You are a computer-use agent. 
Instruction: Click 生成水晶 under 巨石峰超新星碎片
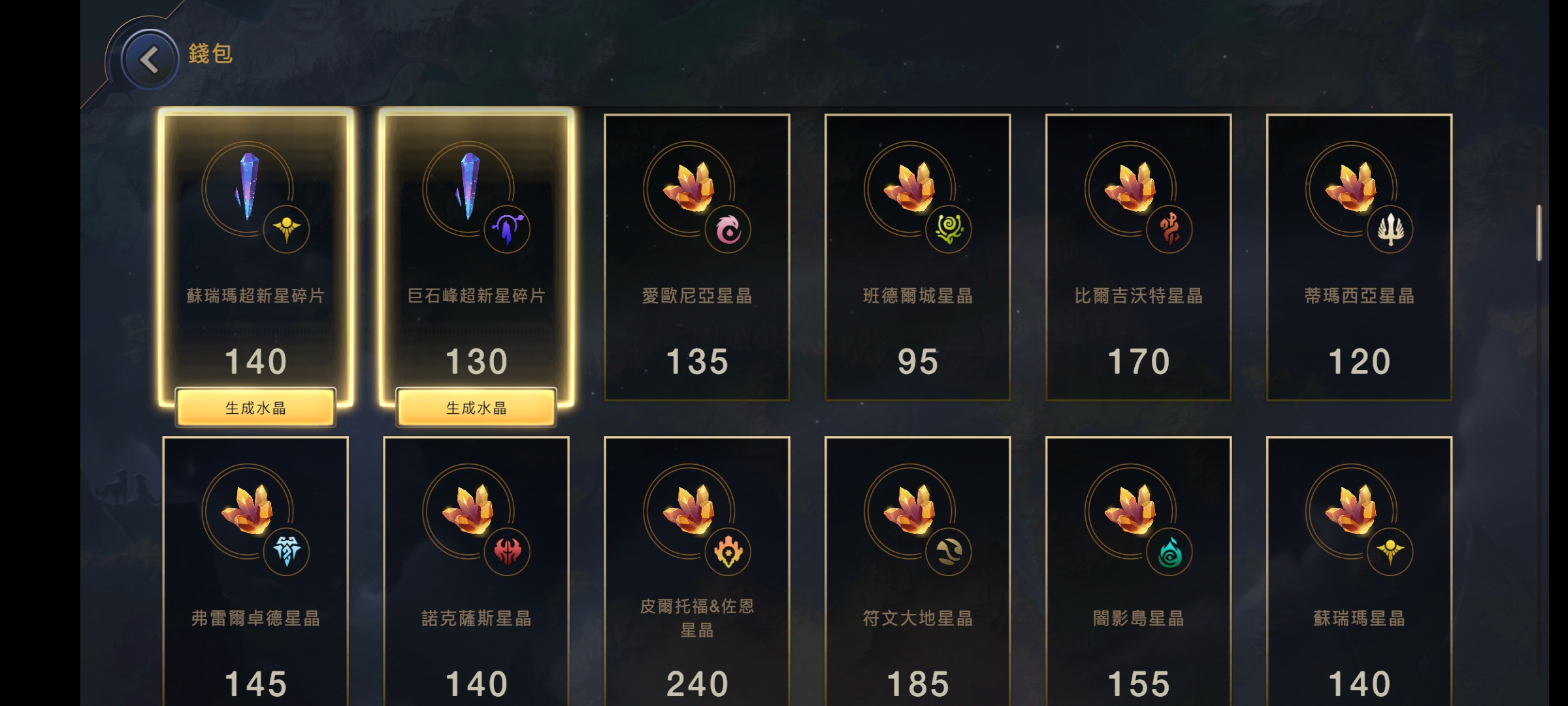pos(476,408)
